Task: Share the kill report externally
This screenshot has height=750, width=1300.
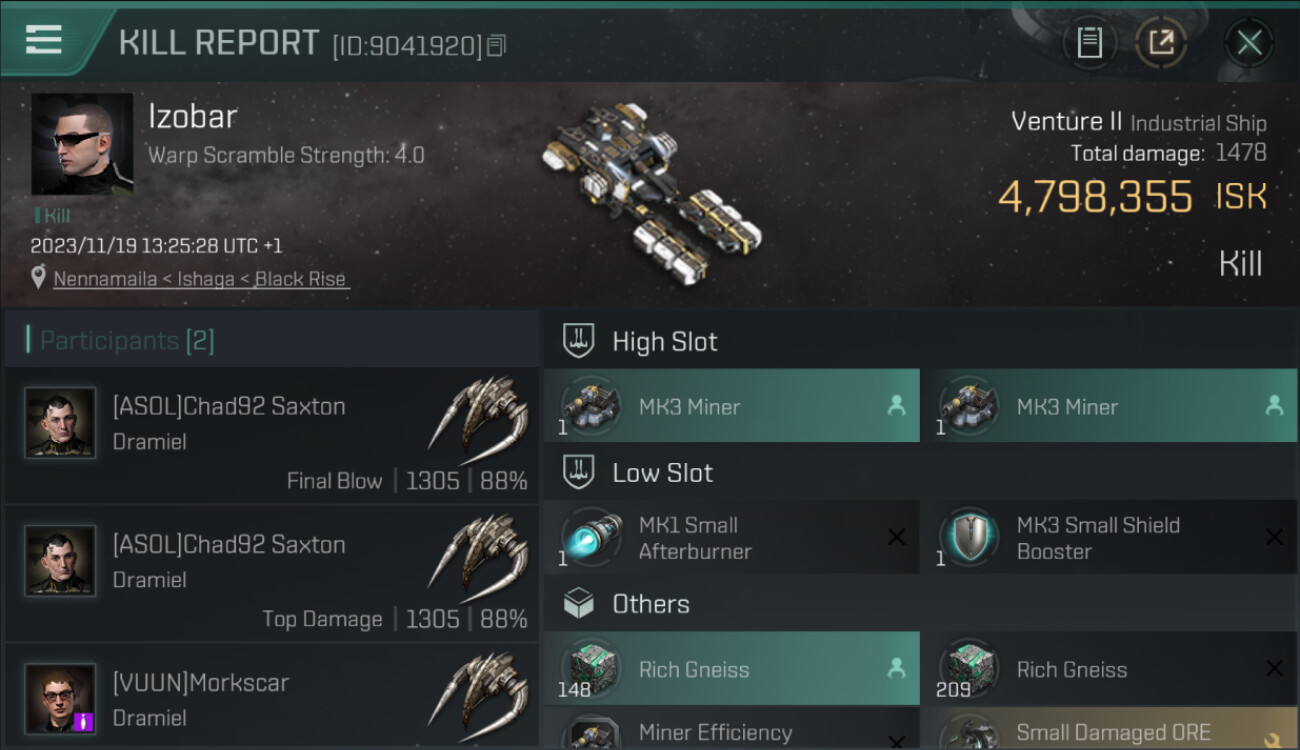Action: tap(1161, 42)
